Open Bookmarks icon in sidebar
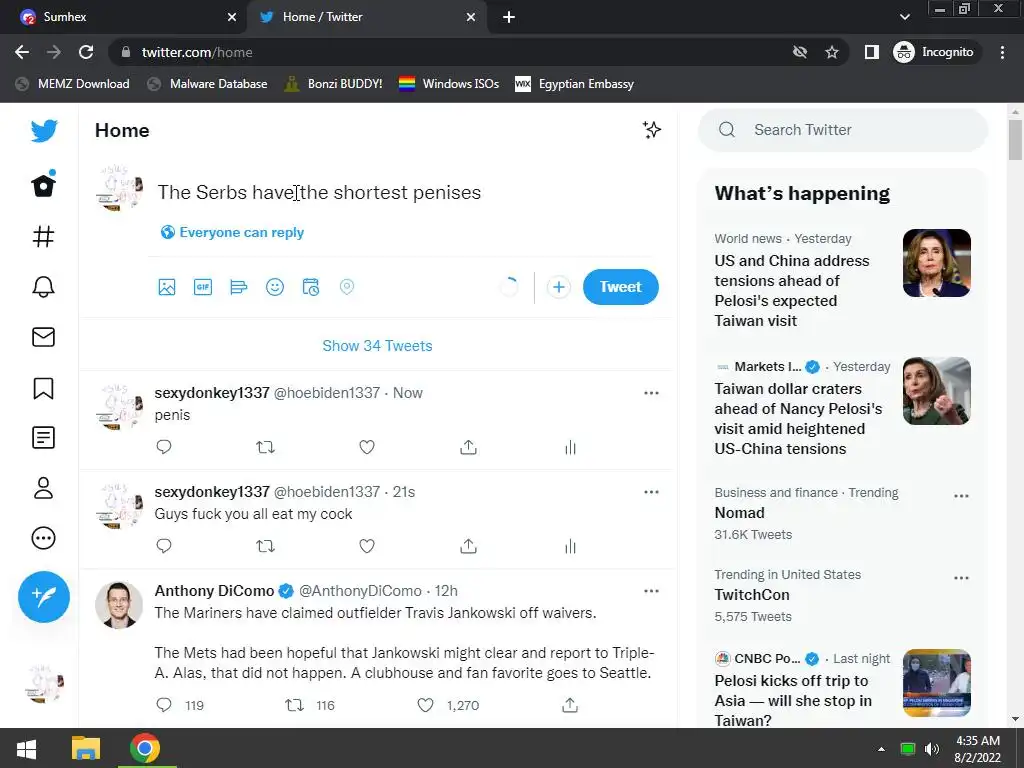 pyautogui.click(x=44, y=388)
